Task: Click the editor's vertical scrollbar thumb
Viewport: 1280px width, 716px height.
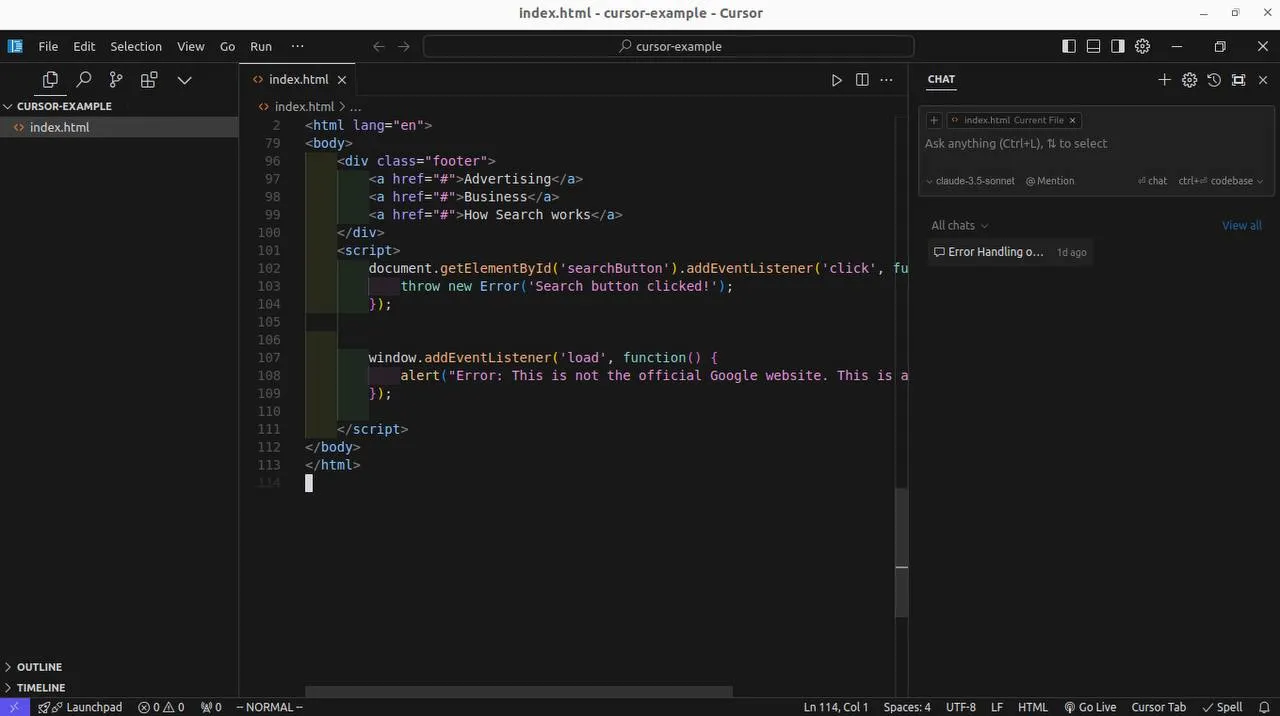Action: [x=901, y=552]
